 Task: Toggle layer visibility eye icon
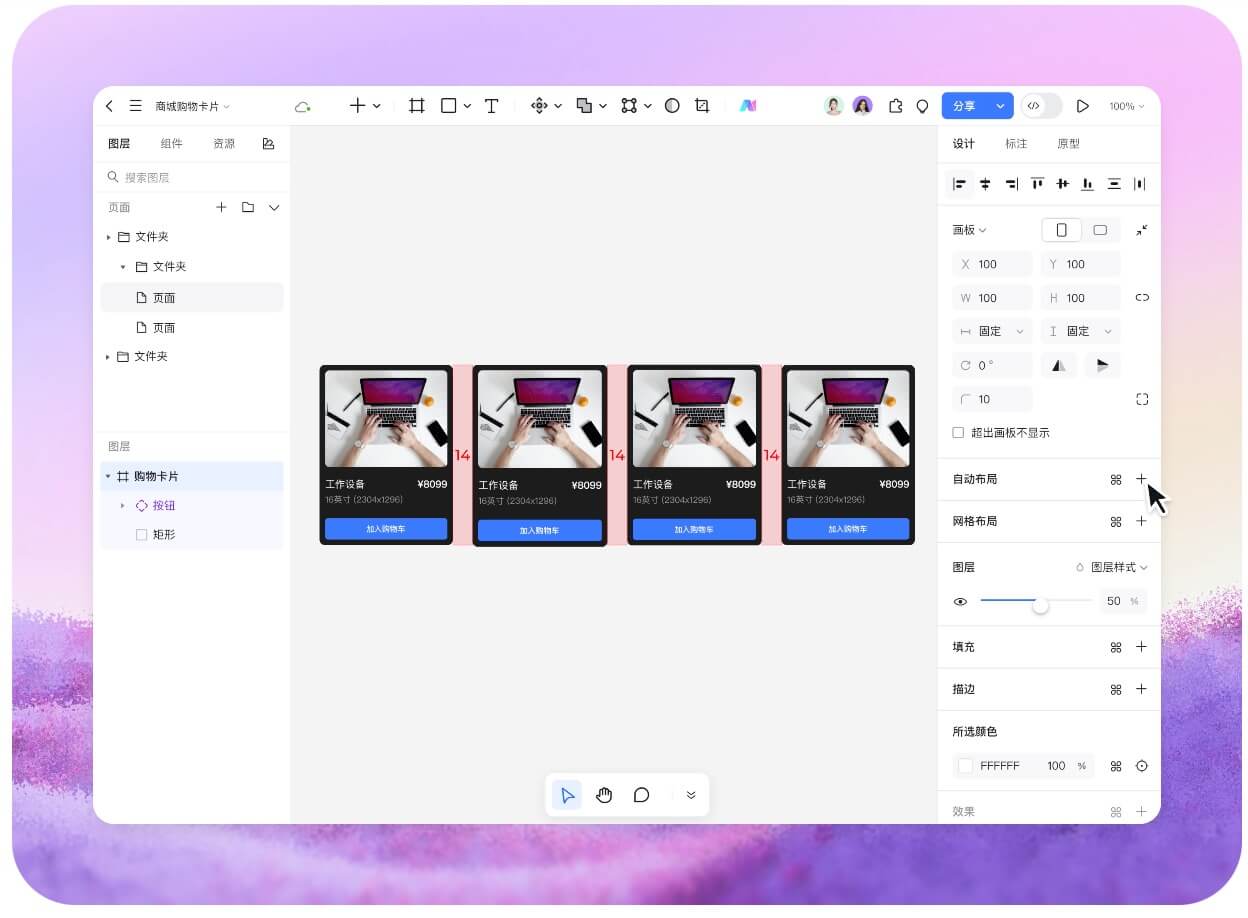960,602
